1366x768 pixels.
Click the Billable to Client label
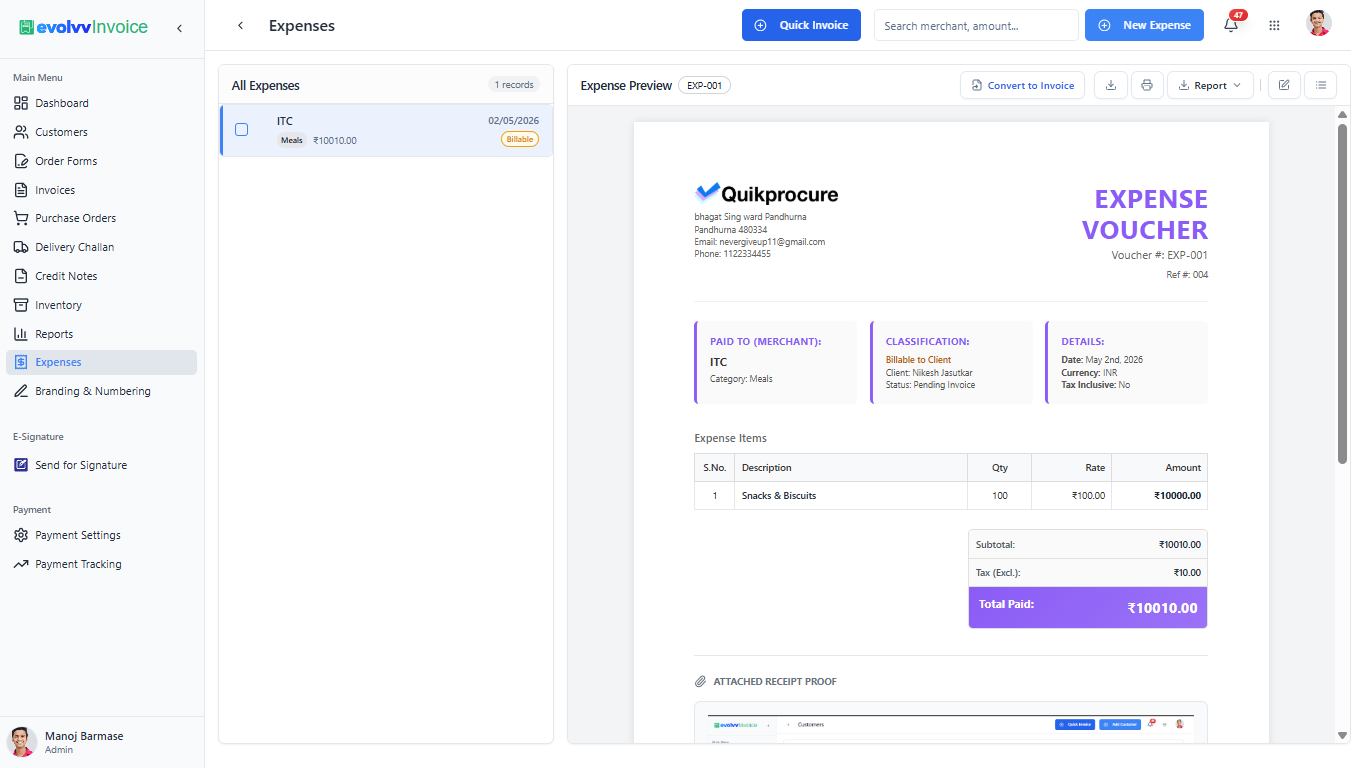tap(918, 360)
